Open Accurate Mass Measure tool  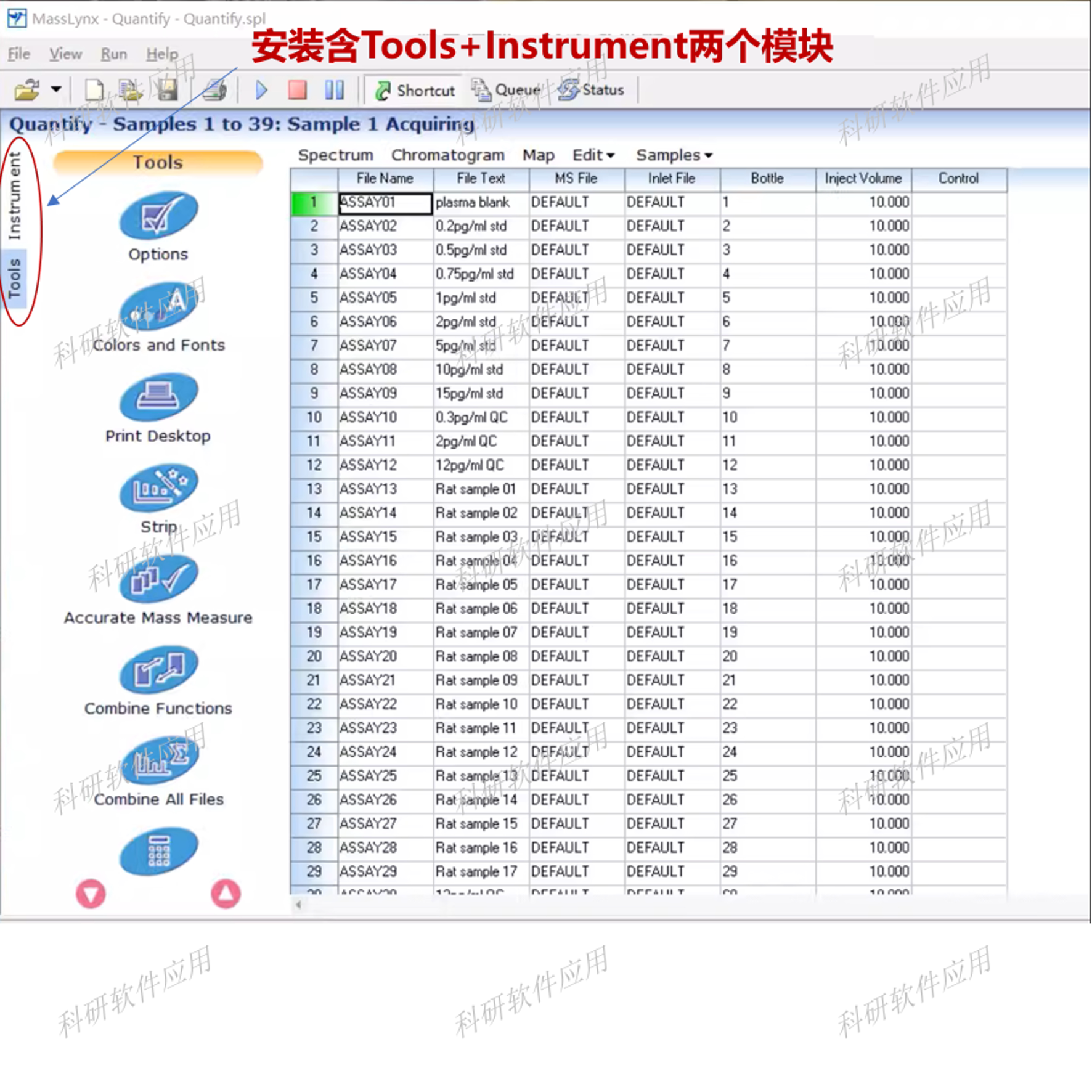158,579
